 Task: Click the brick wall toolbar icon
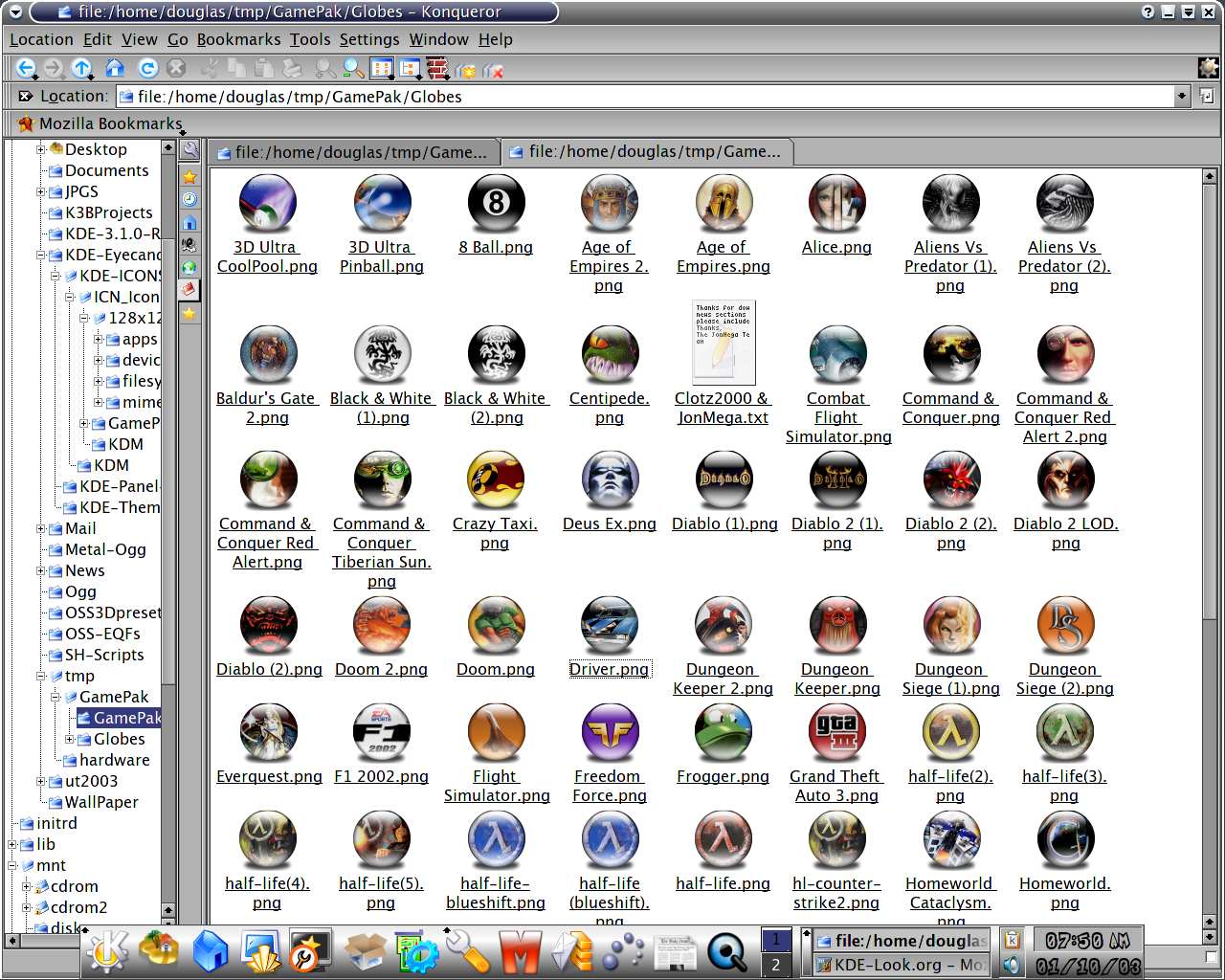click(x=437, y=68)
